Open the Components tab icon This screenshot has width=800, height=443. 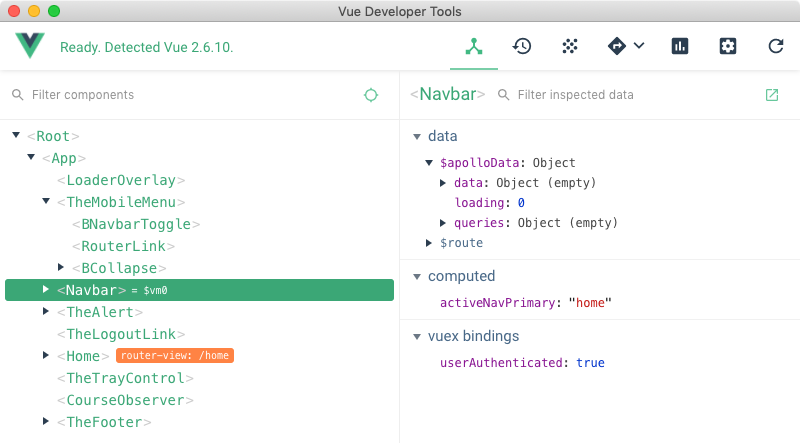tap(473, 46)
